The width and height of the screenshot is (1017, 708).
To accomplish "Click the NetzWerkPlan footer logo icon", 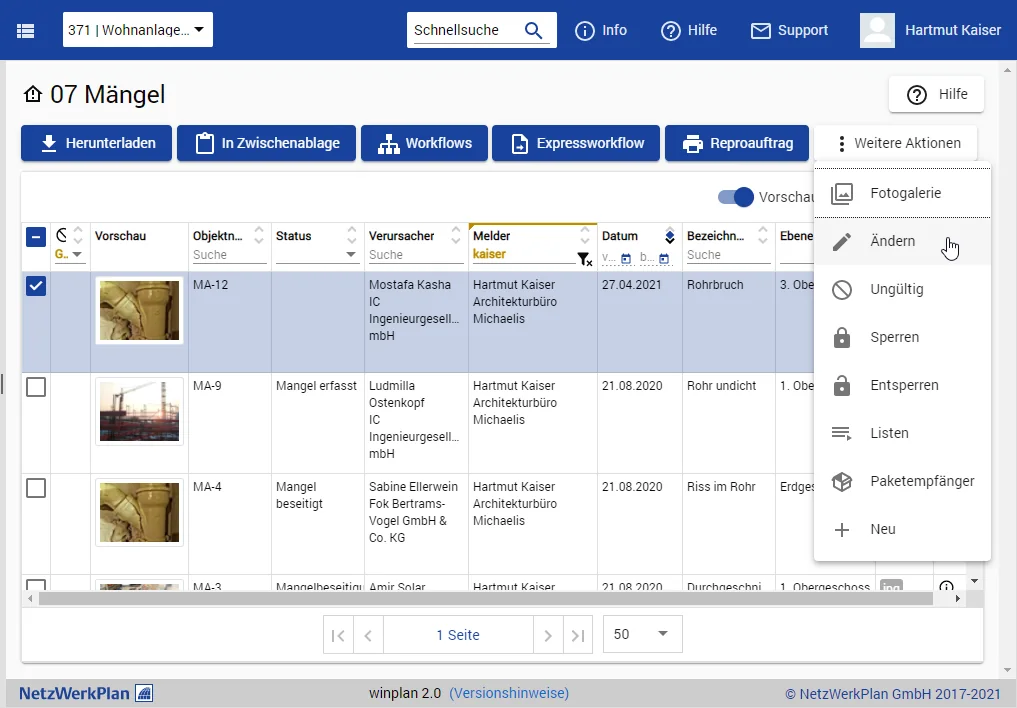I will [x=144, y=693].
